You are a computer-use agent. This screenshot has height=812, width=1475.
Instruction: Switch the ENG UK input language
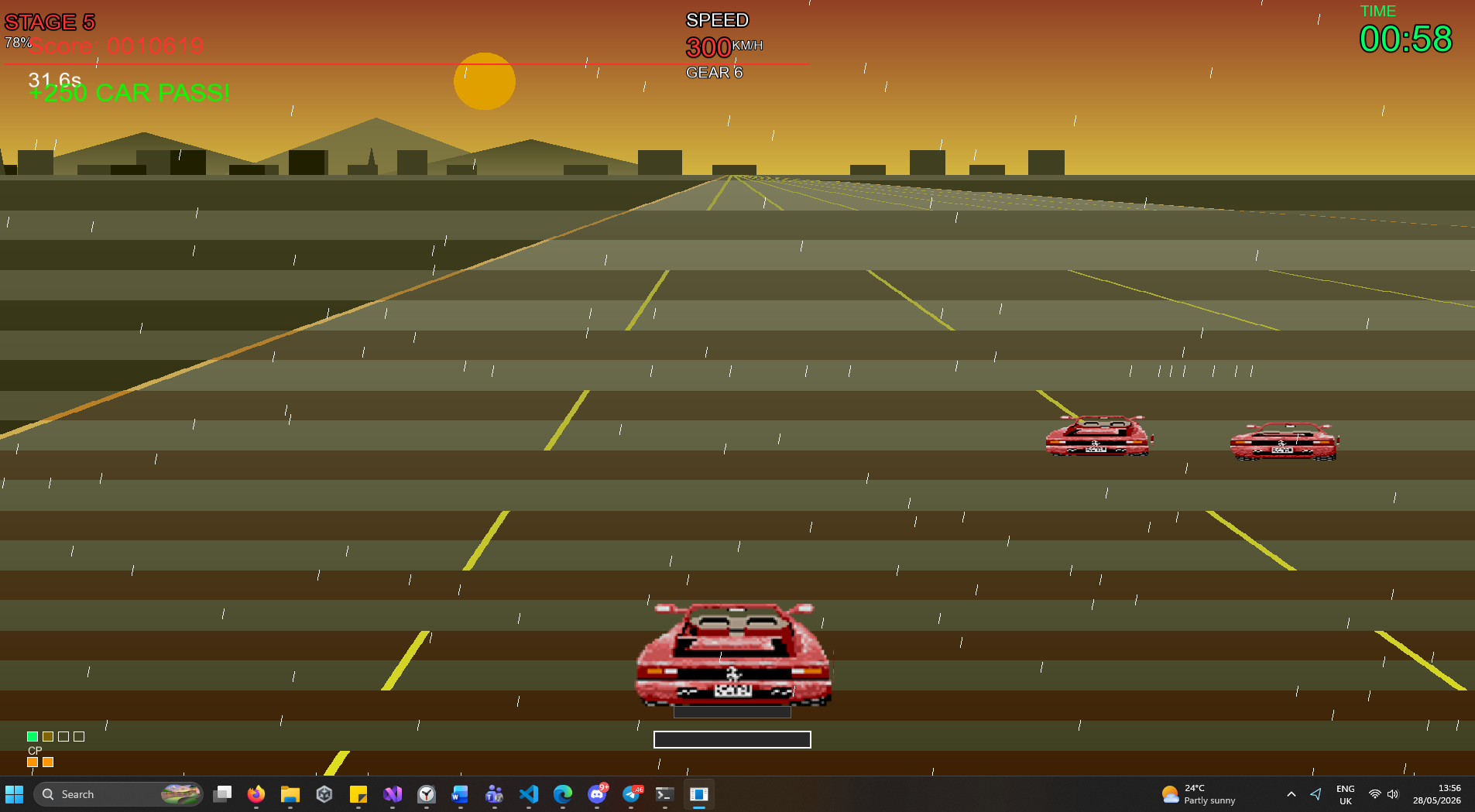pos(1346,794)
